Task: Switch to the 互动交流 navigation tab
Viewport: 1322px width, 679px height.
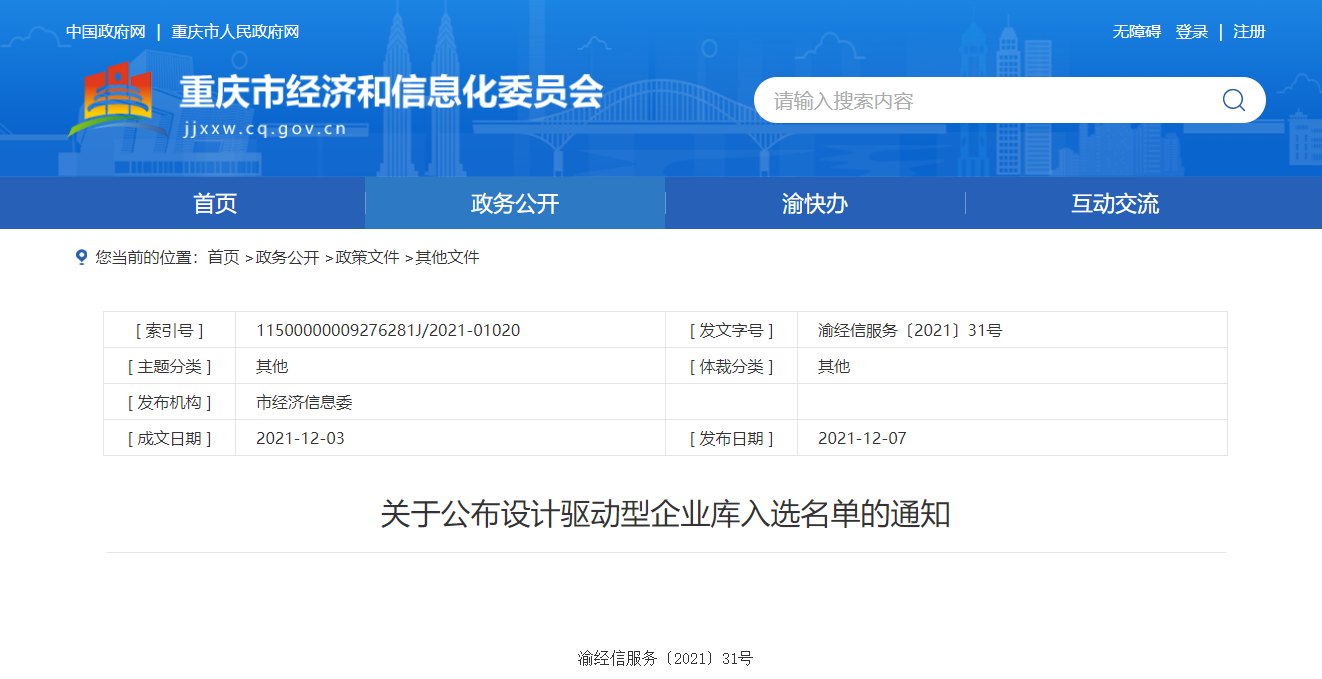Action: 1115,204
